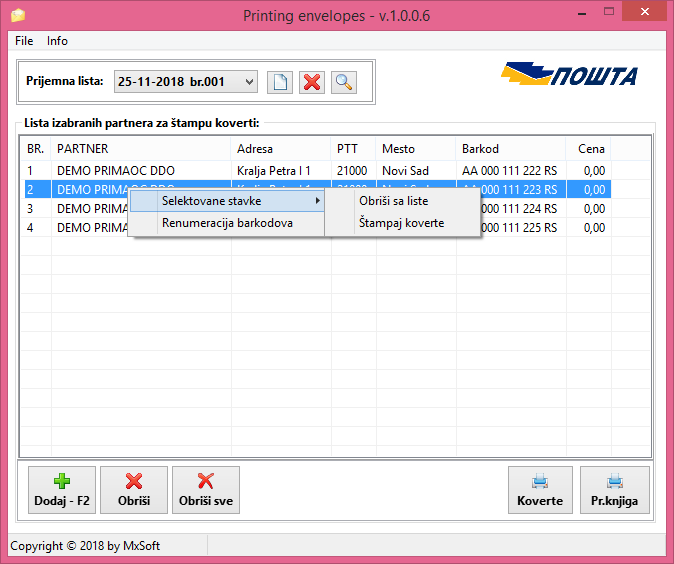Click the Pr.knjiga print button
The image size is (674, 564).
[x=615, y=490]
